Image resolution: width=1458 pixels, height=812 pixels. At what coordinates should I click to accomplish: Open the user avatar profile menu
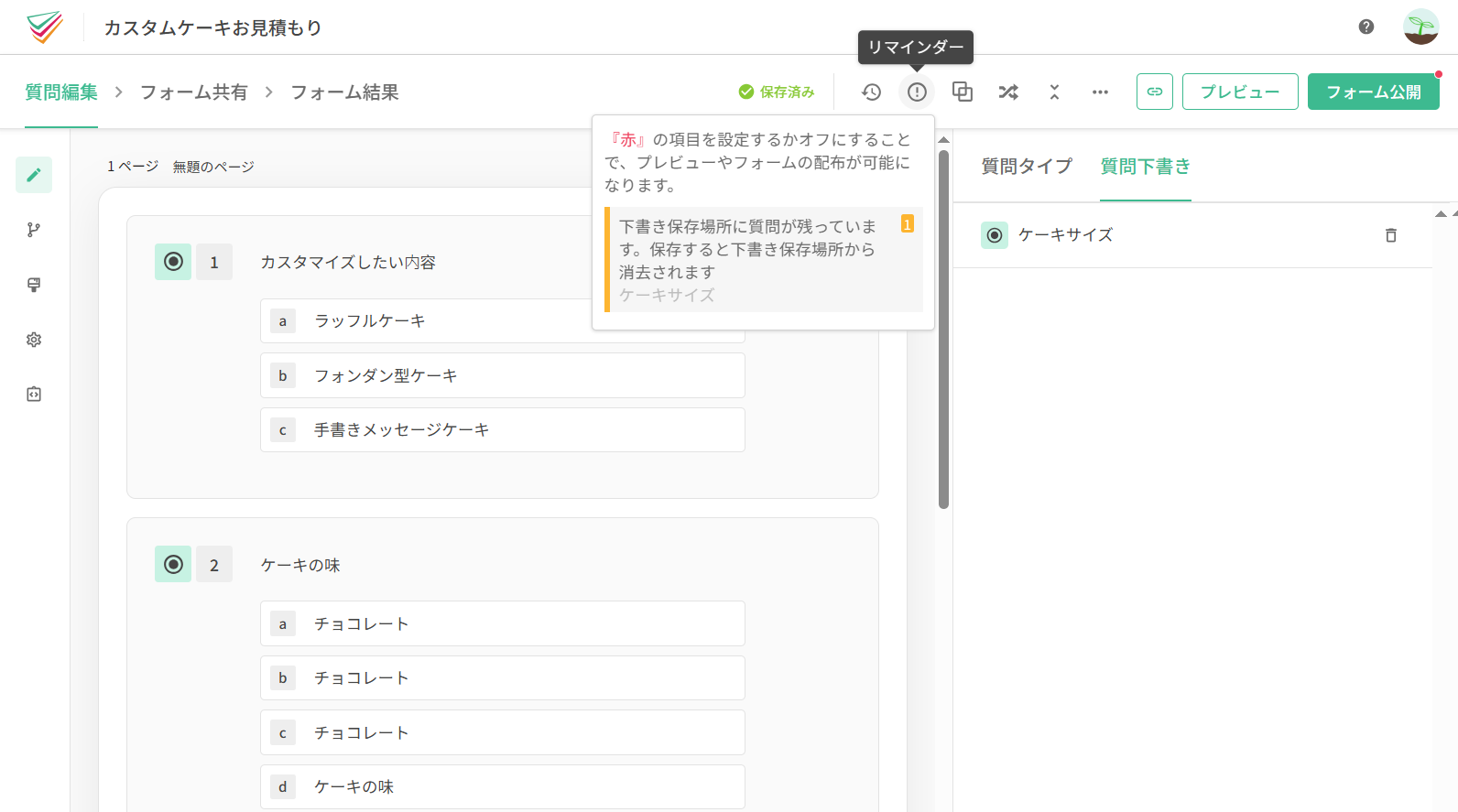tap(1421, 27)
